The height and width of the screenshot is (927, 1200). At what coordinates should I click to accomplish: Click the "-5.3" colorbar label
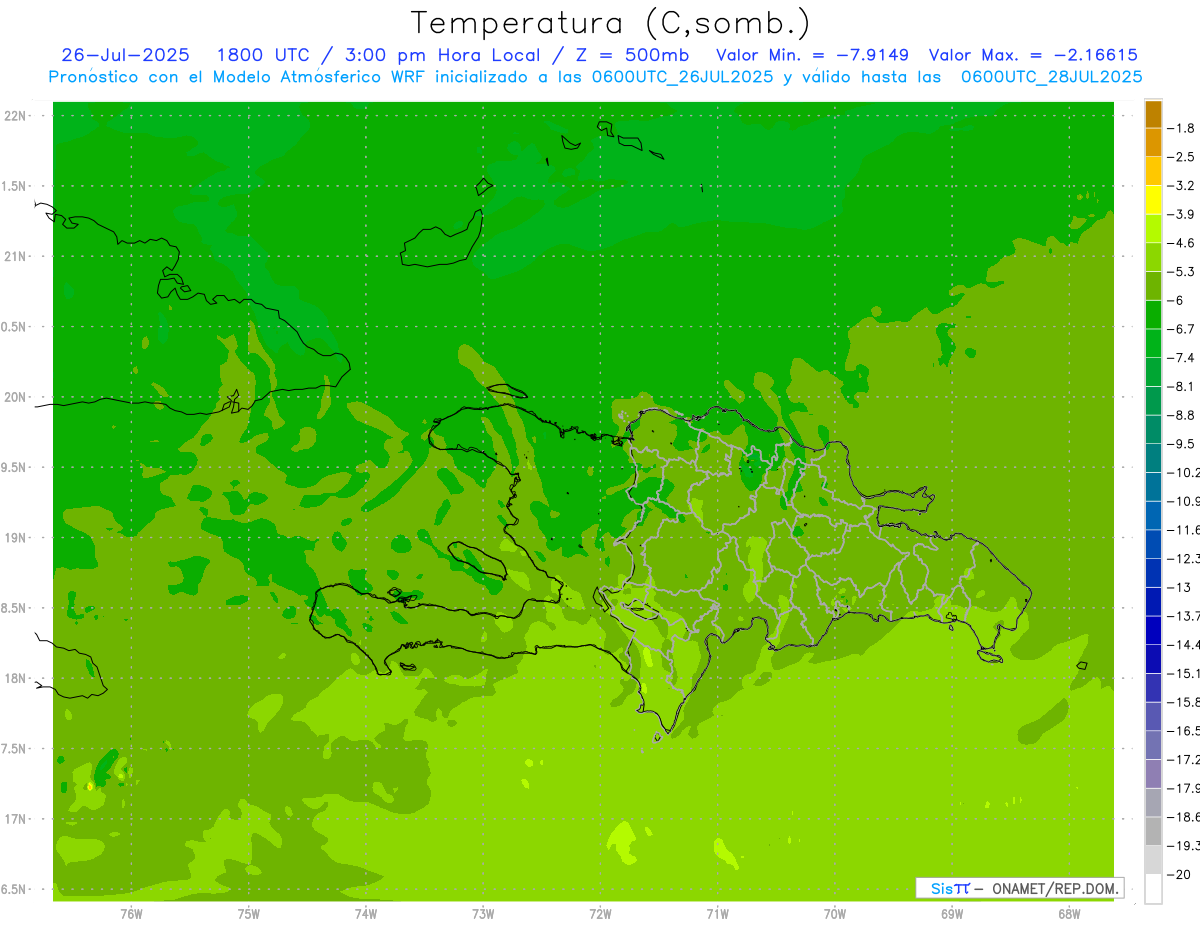1181,272
